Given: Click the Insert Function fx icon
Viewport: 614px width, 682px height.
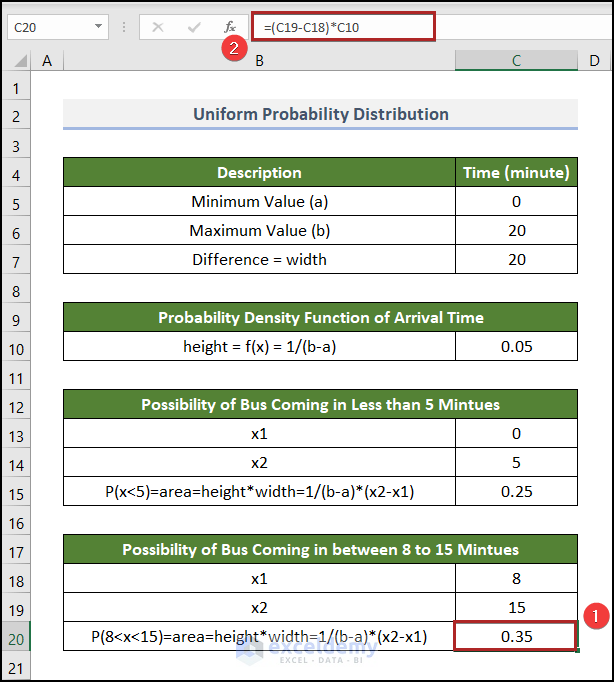Looking at the screenshot, I should (x=230, y=27).
